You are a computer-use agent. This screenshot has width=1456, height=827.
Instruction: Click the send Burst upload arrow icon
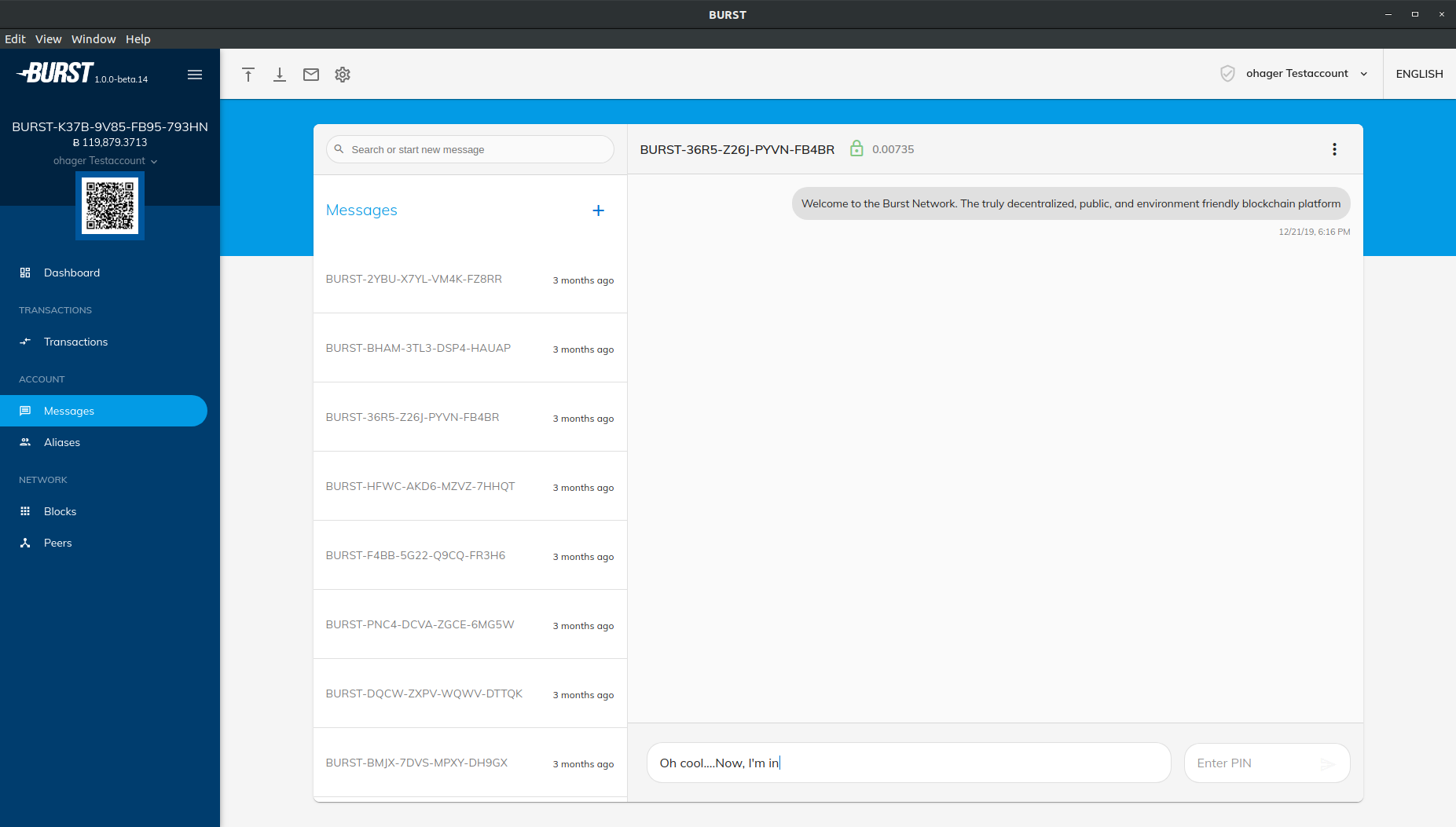248,75
